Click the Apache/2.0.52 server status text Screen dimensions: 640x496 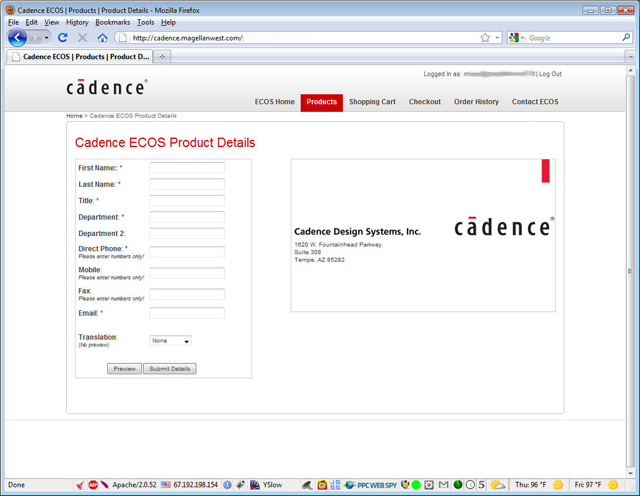[x=134, y=485]
